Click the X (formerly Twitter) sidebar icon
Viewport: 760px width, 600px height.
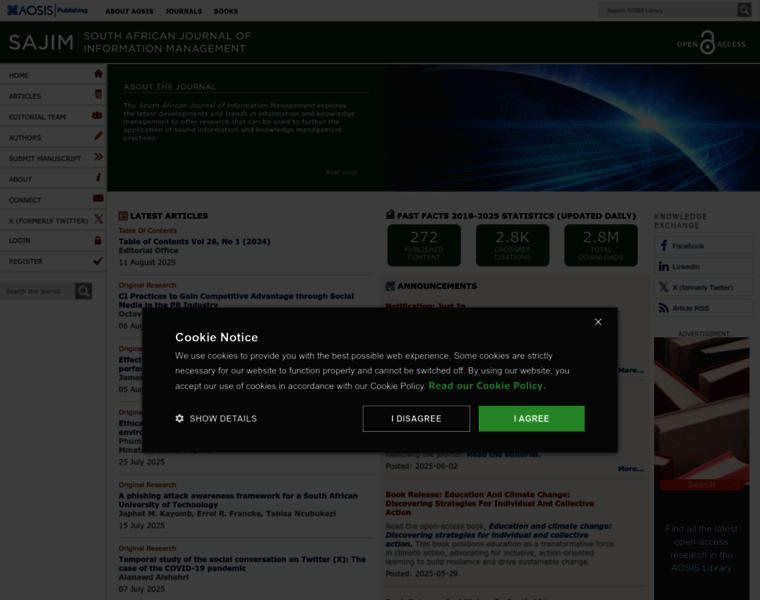click(98, 219)
